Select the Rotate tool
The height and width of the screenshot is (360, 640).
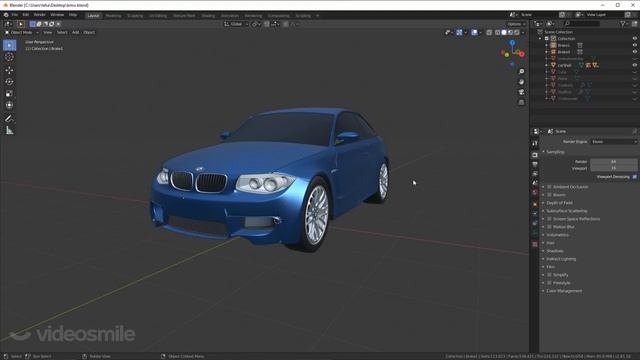click(x=9, y=82)
